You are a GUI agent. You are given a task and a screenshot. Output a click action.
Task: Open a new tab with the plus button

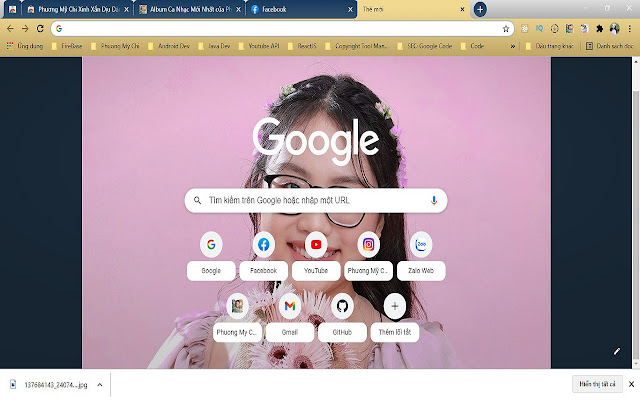(x=480, y=9)
